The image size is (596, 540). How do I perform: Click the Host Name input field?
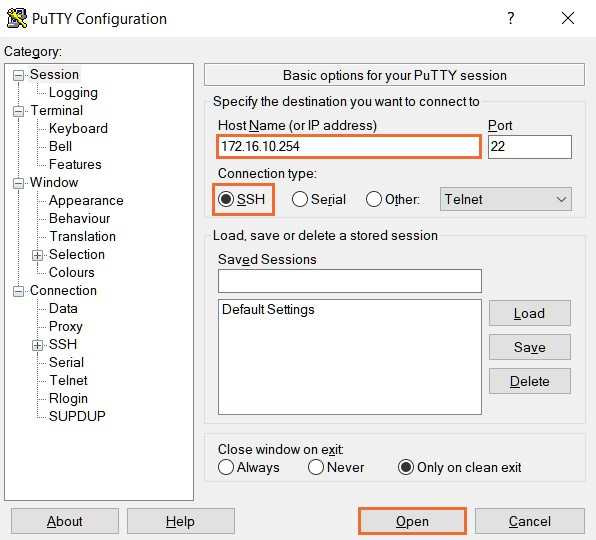tap(349, 146)
